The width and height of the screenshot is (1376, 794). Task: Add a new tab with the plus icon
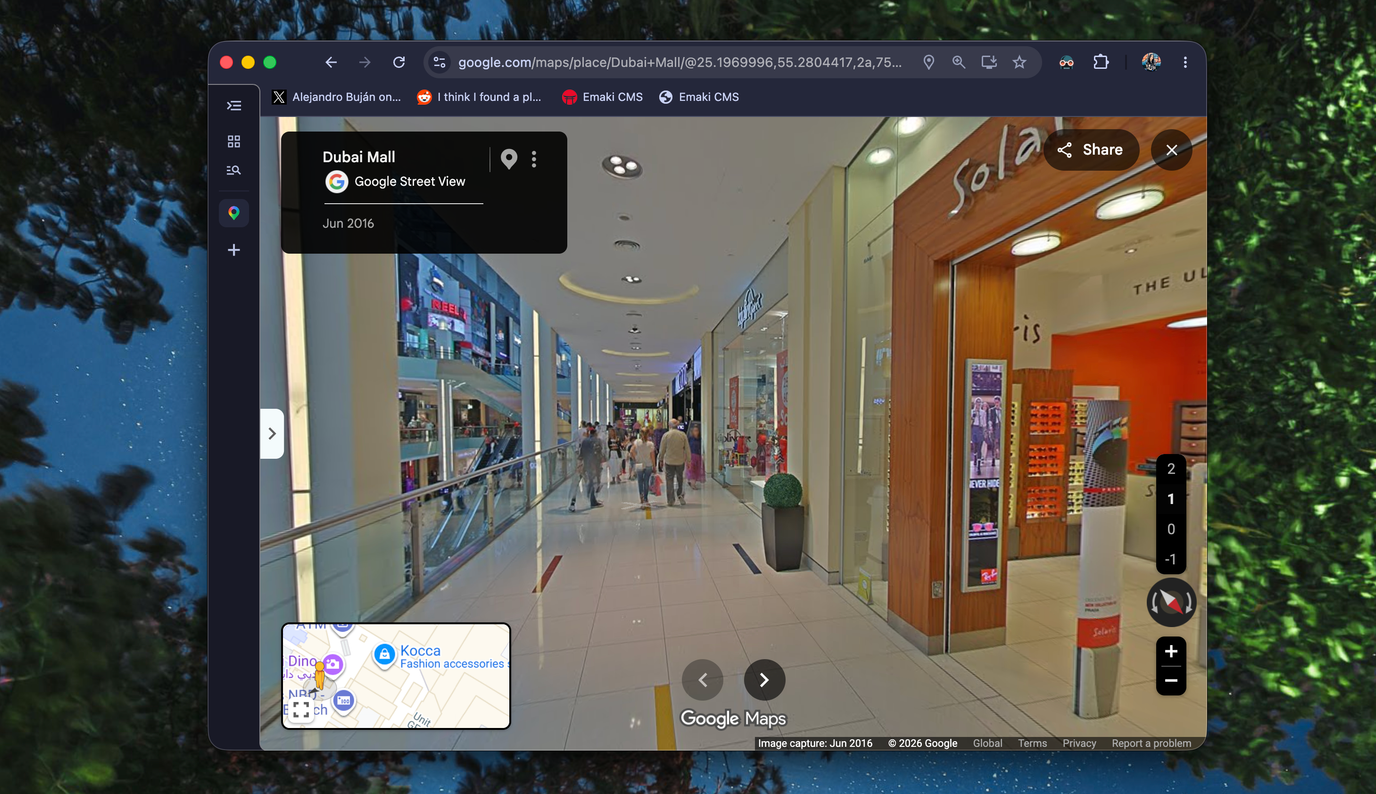pos(234,250)
